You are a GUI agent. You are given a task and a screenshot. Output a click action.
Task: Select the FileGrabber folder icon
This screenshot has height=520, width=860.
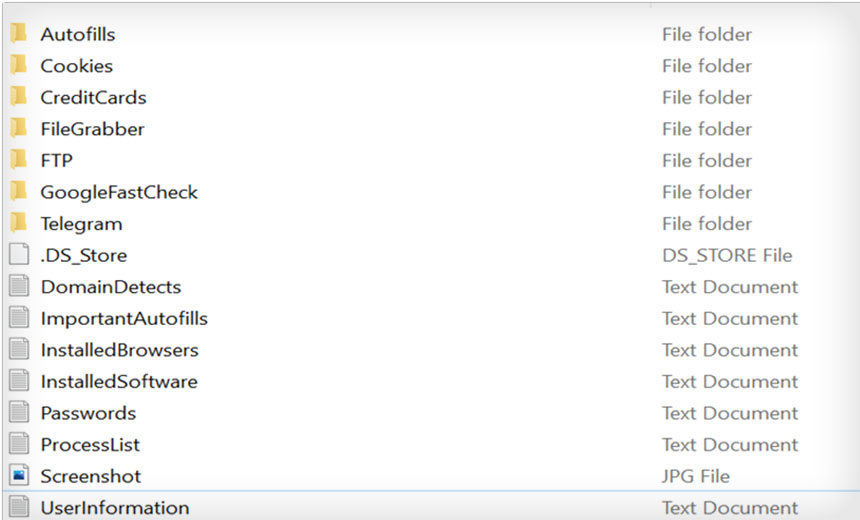point(19,129)
